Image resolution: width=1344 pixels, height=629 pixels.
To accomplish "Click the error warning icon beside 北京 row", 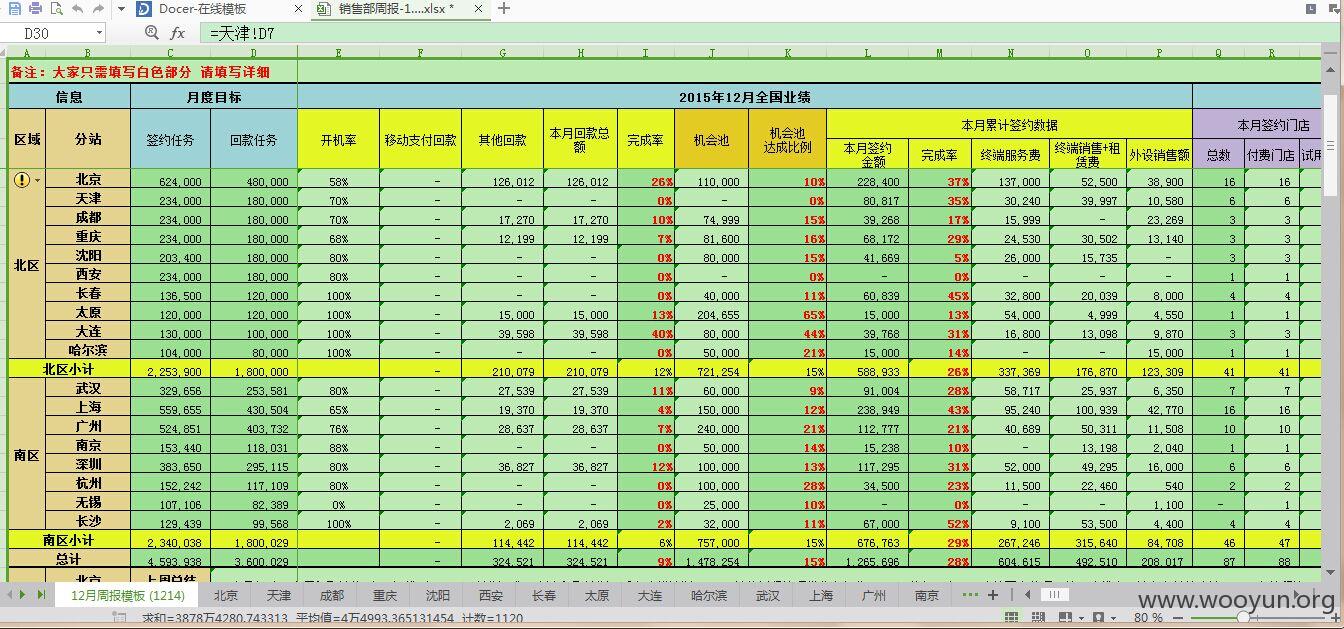I will click(23, 180).
